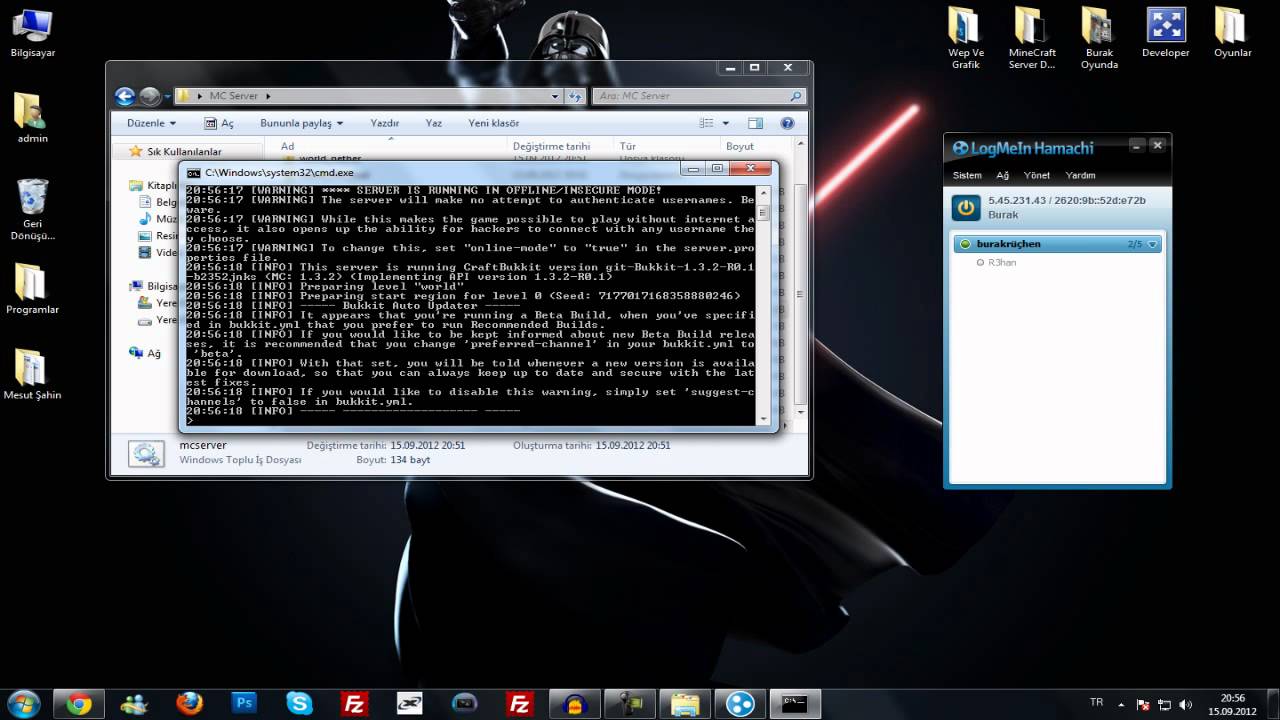This screenshot has height=720, width=1280.
Task: Open Google Chrome from the taskbar
Action: [78, 704]
